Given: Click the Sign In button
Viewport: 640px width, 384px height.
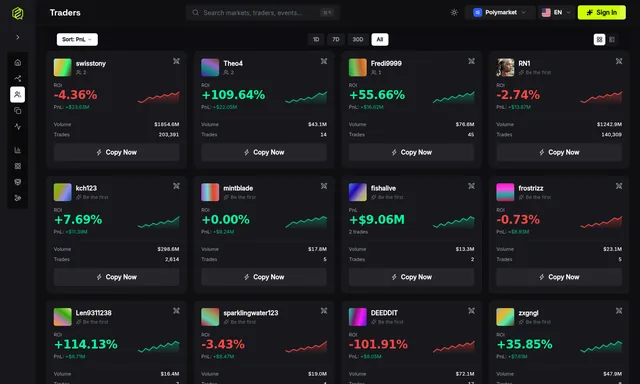Looking at the screenshot, I should coord(602,13).
